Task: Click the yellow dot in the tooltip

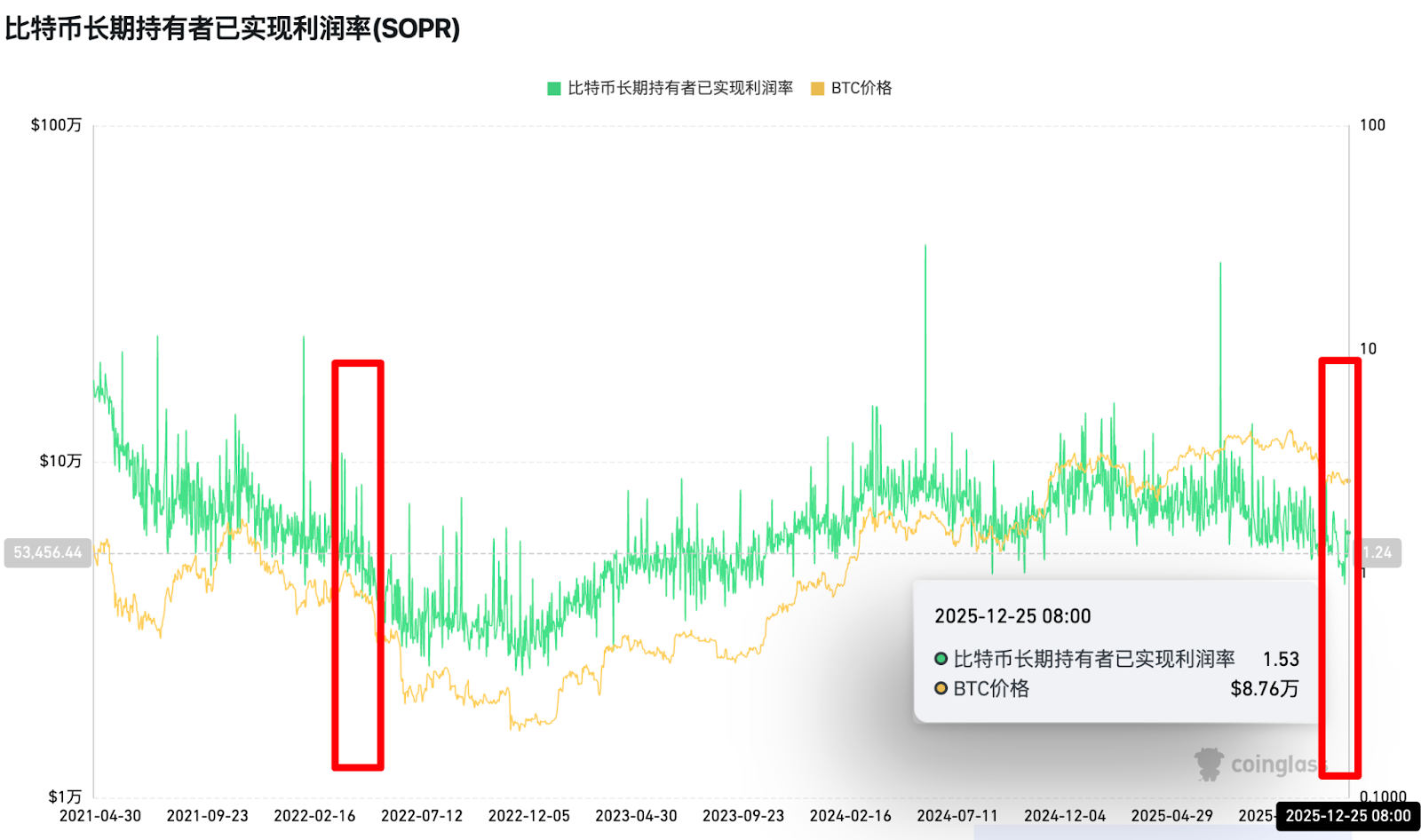Action: tap(941, 688)
